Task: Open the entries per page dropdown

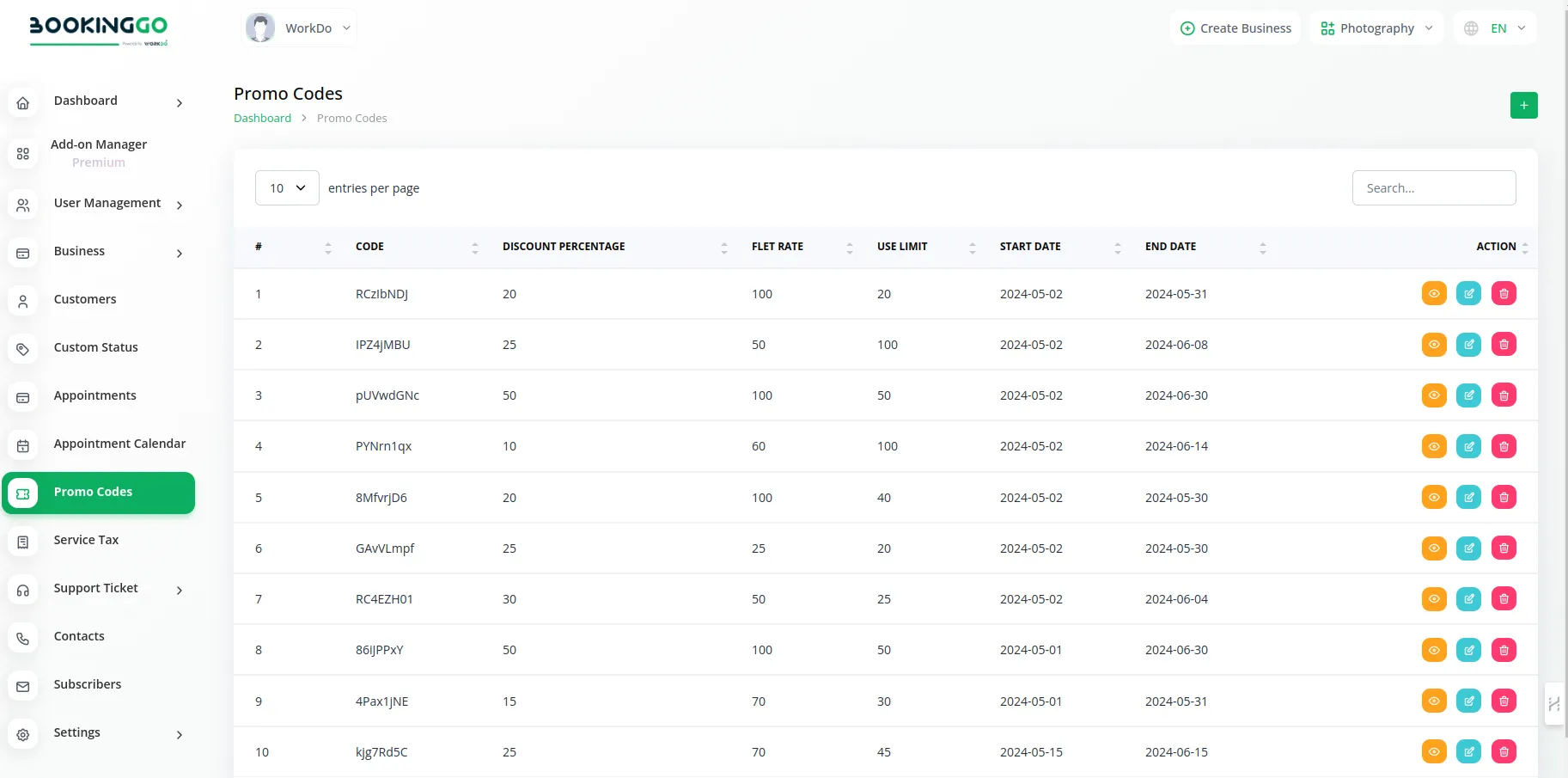Action: tap(287, 188)
